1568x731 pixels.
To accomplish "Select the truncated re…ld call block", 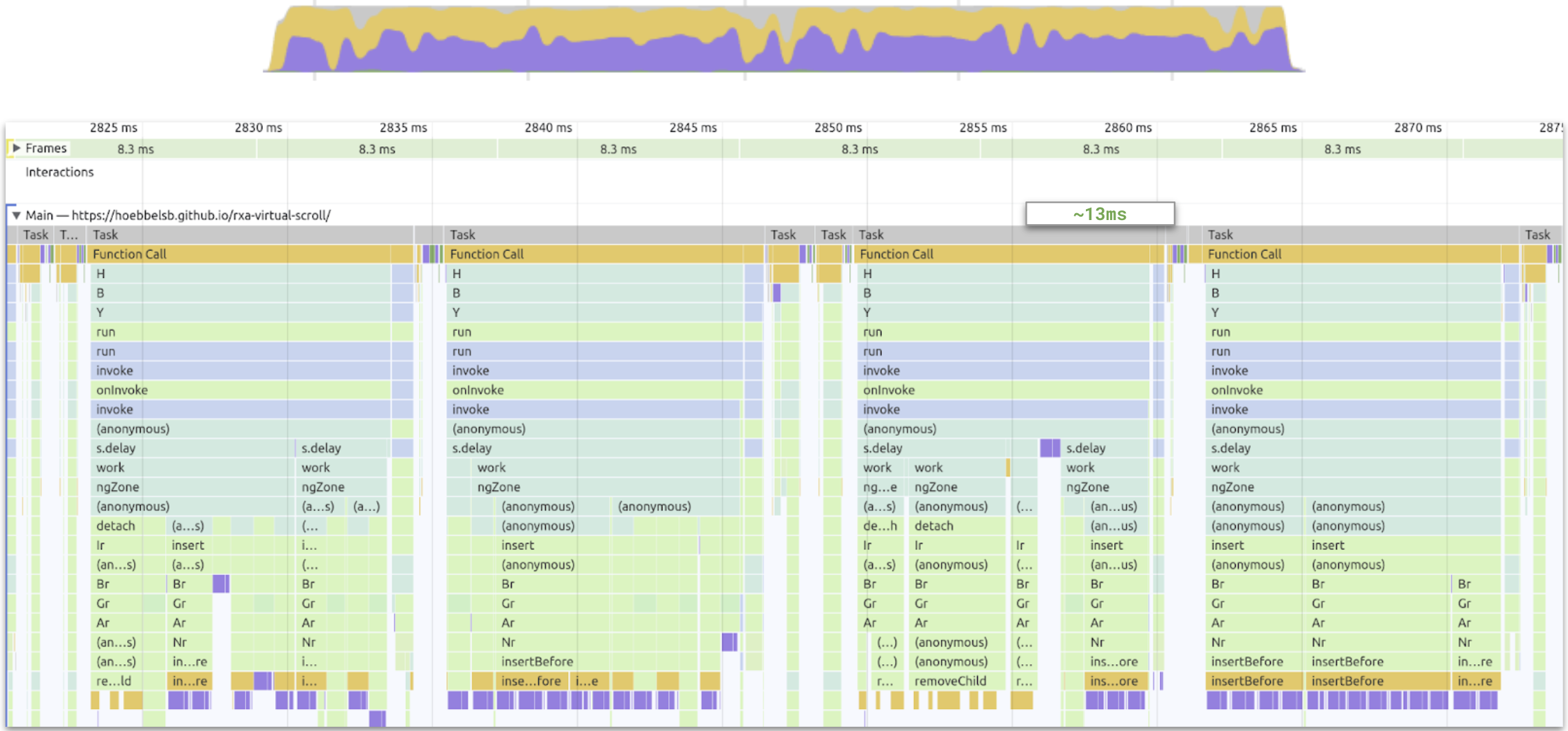I will point(114,681).
